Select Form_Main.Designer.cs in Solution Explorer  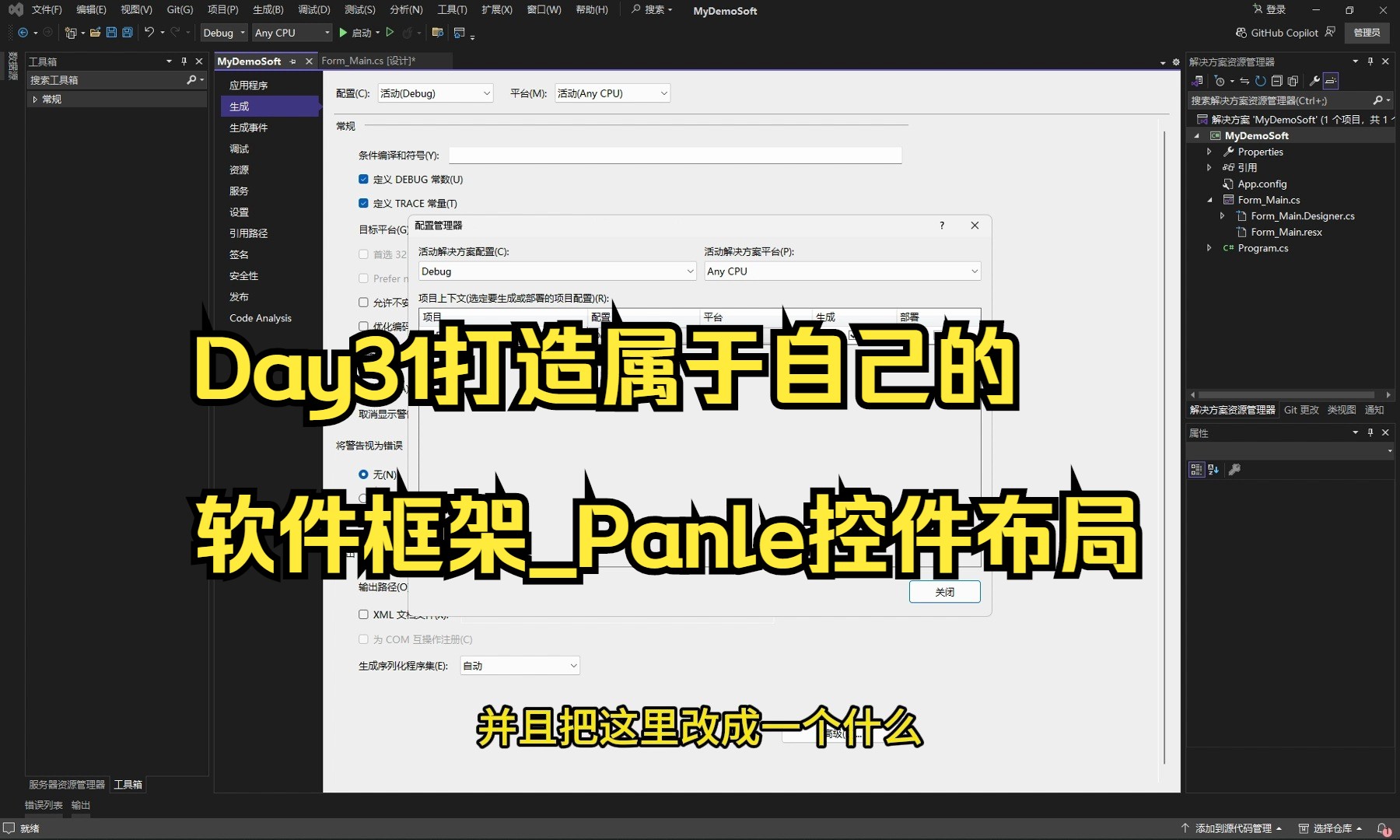tap(1302, 216)
